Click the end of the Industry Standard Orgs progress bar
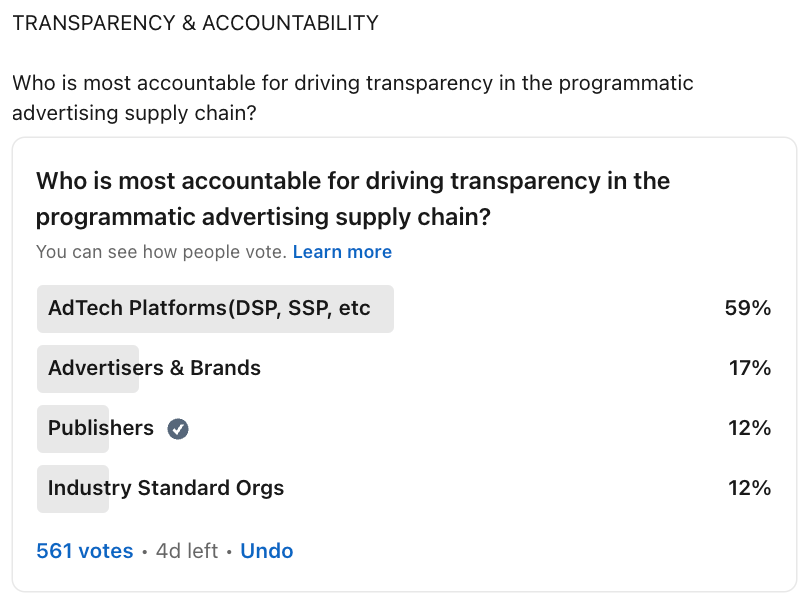 pos(105,489)
